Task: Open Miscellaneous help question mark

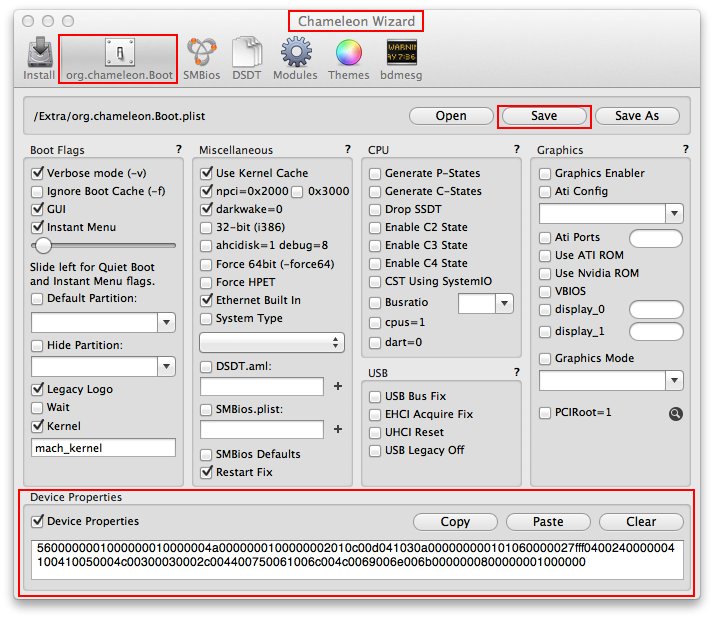Action: click(x=347, y=149)
